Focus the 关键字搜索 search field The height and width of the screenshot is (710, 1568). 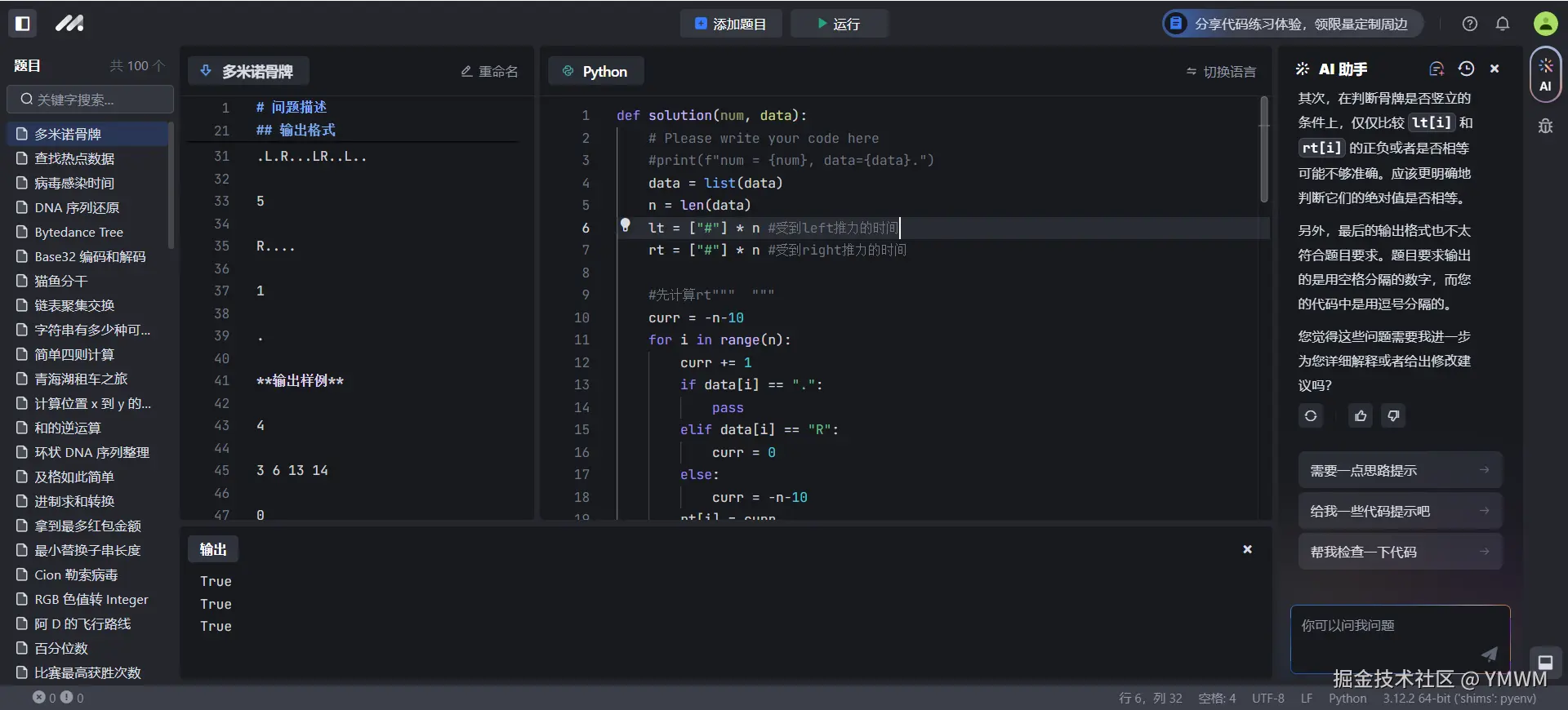point(90,100)
